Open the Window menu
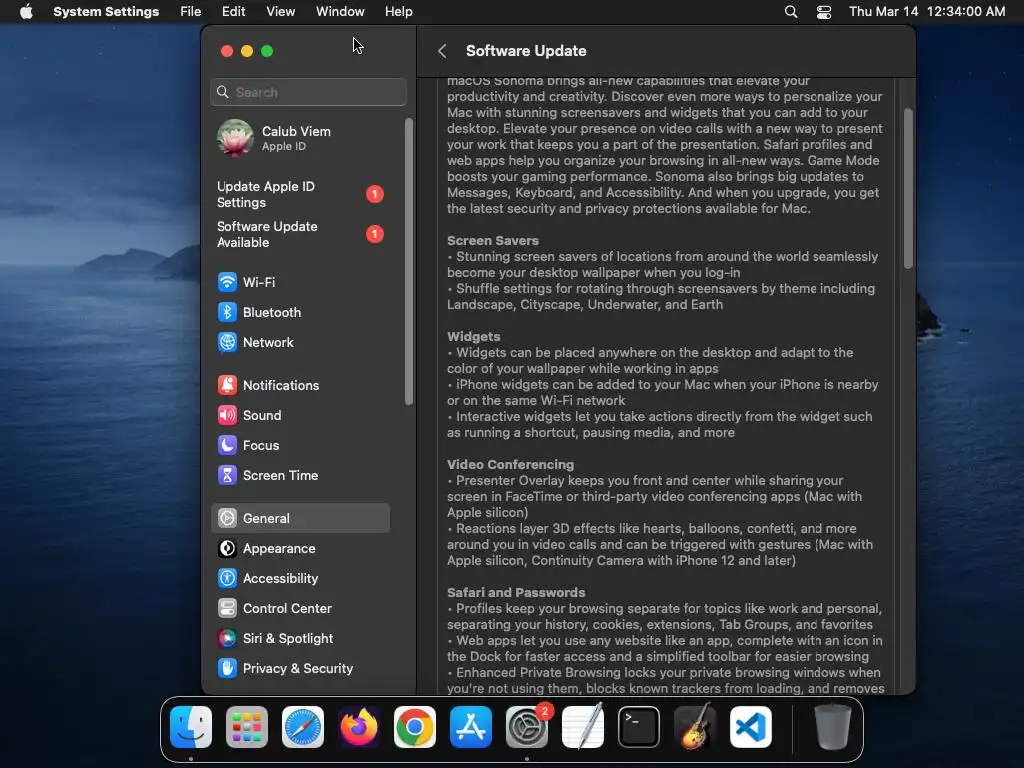1024x768 pixels. coord(340,12)
